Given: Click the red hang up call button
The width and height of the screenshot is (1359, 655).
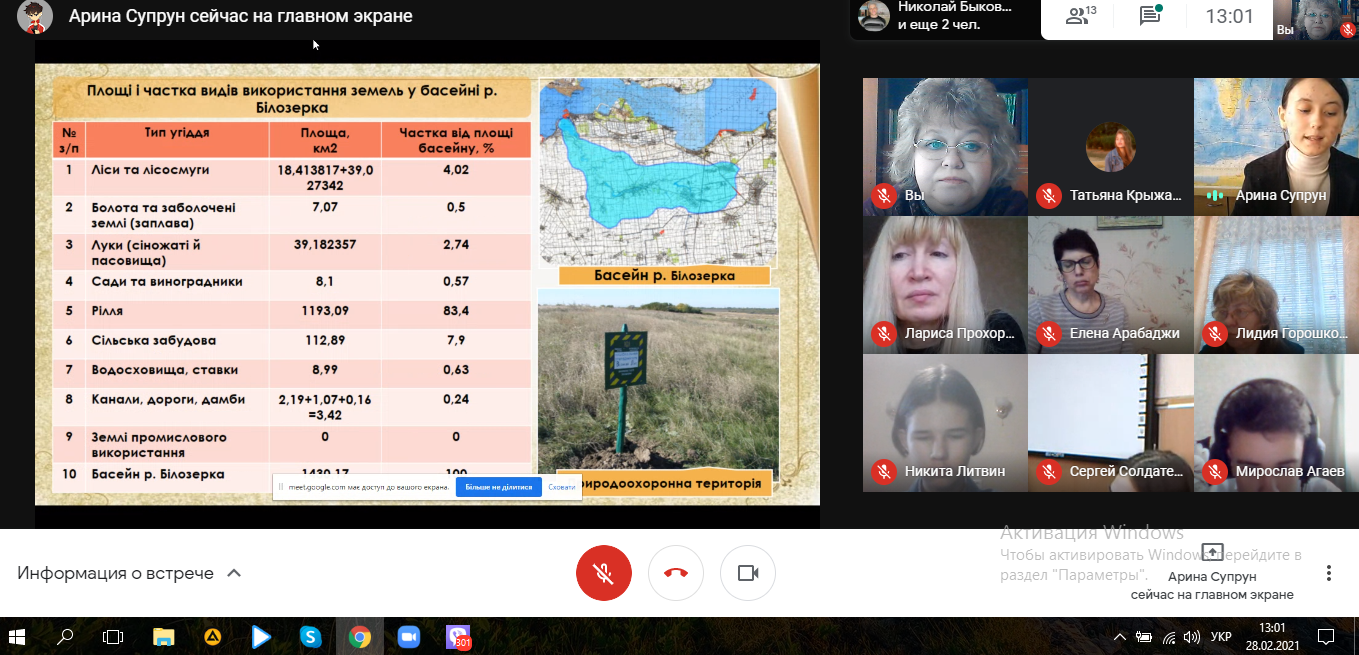Looking at the screenshot, I should (x=676, y=573).
